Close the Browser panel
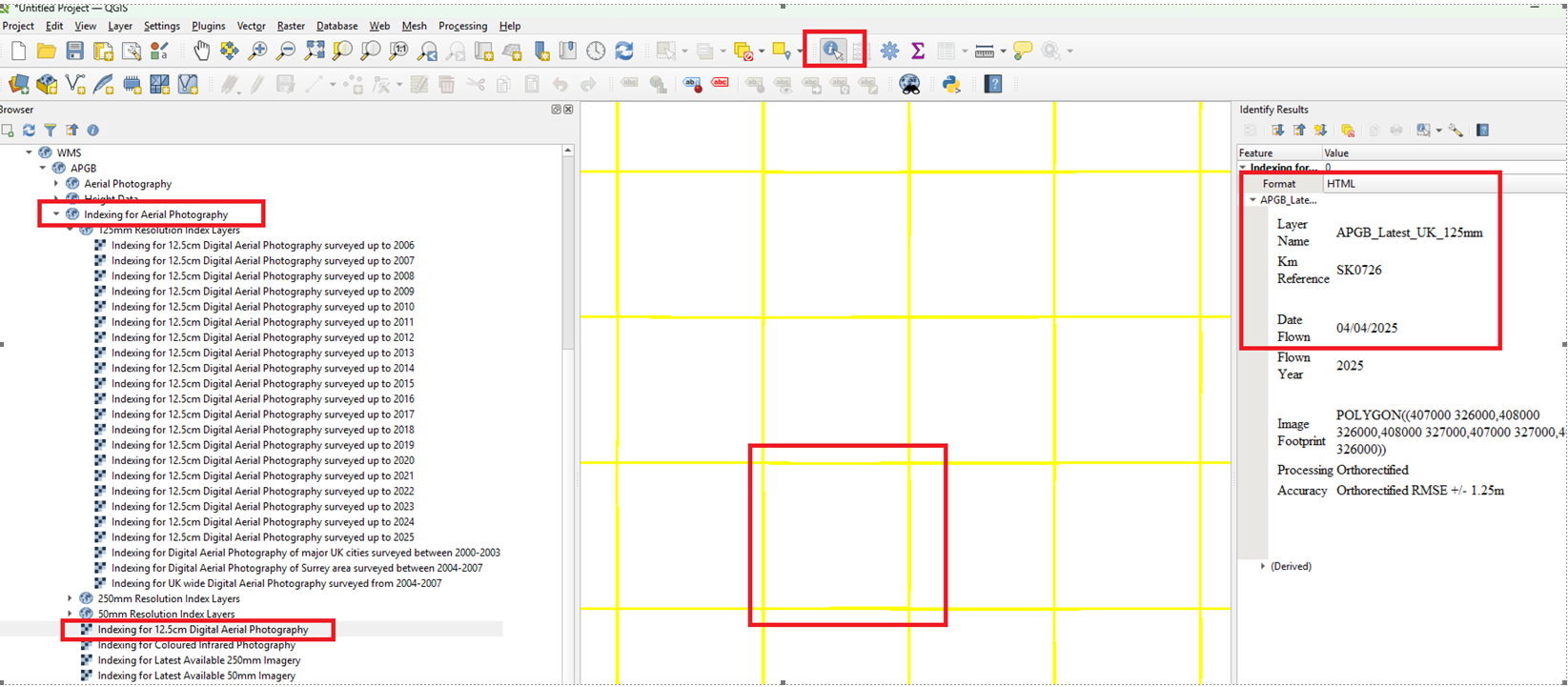This screenshot has width=1568, height=687. [568, 110]
